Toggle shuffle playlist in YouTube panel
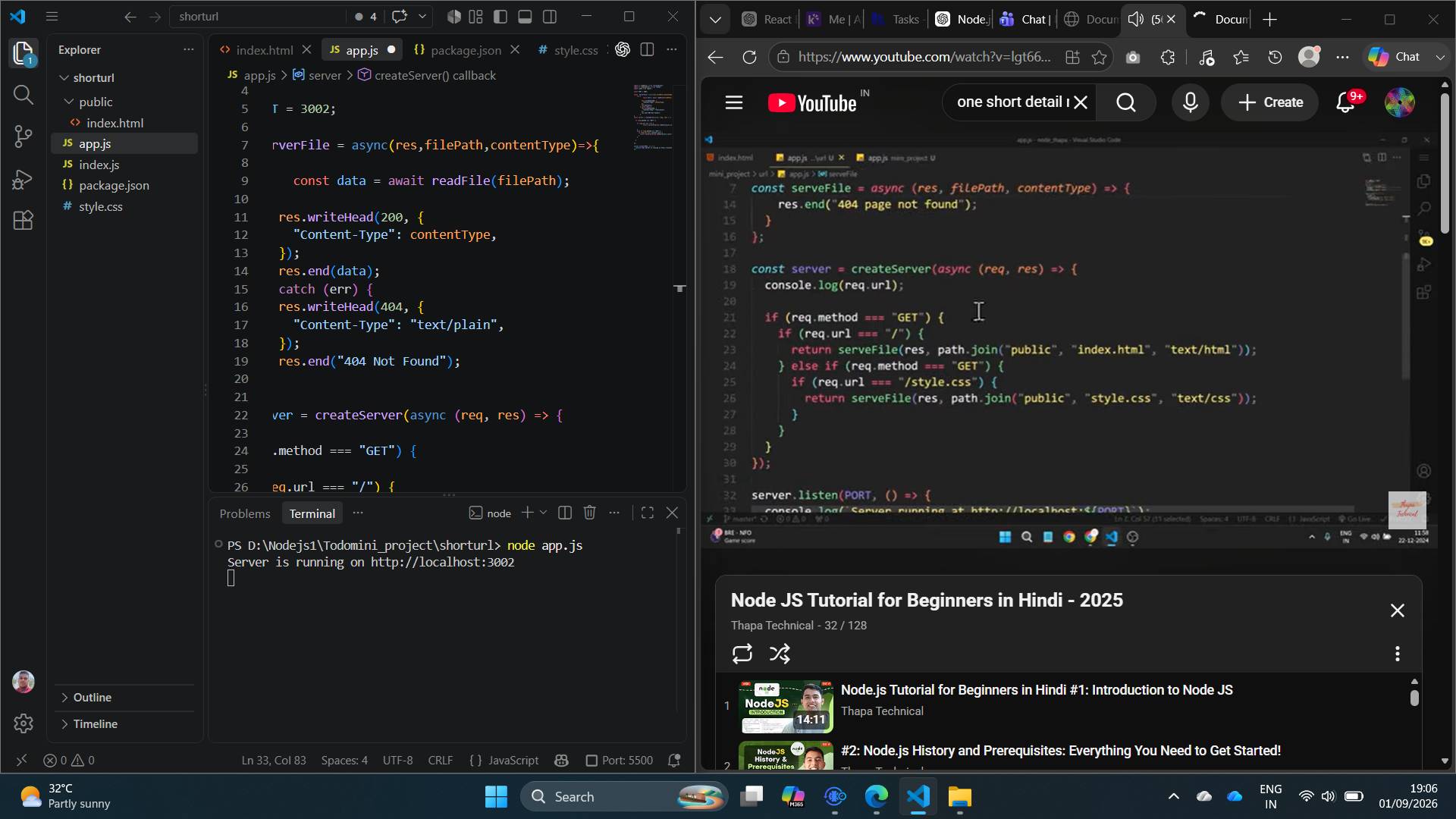The width and height of the screenshot is (1456, 819). coord(780,654)
